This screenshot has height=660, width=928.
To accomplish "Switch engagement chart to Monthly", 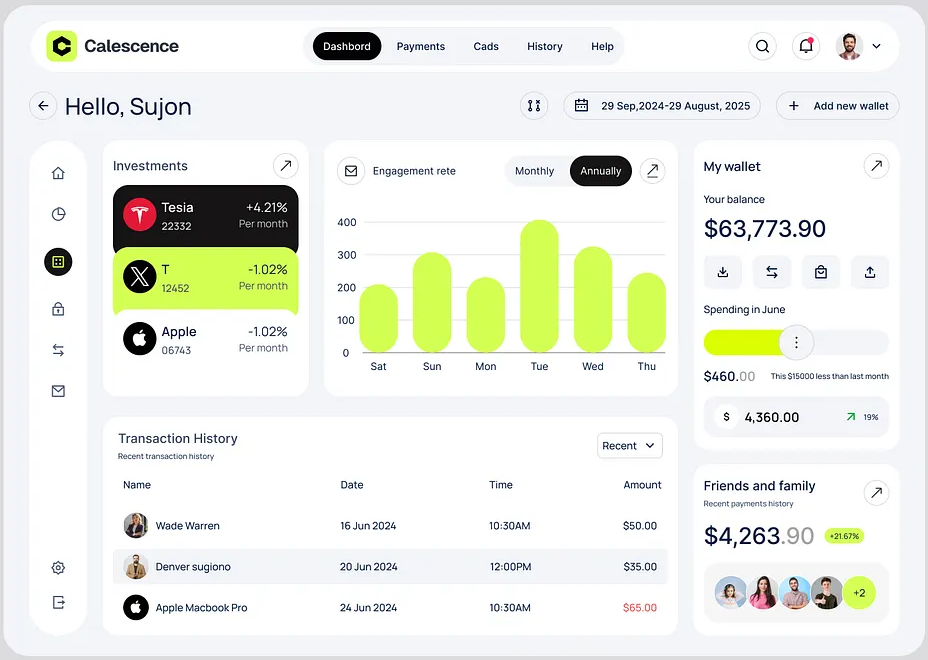I will pyautogui.click(x=534, y=171).
